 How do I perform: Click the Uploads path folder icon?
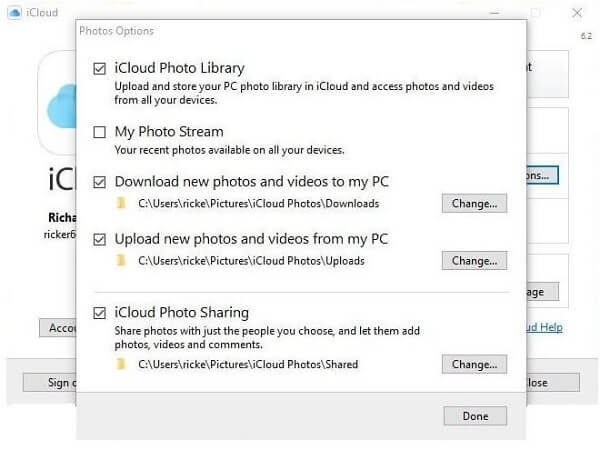tap(121, 261)
